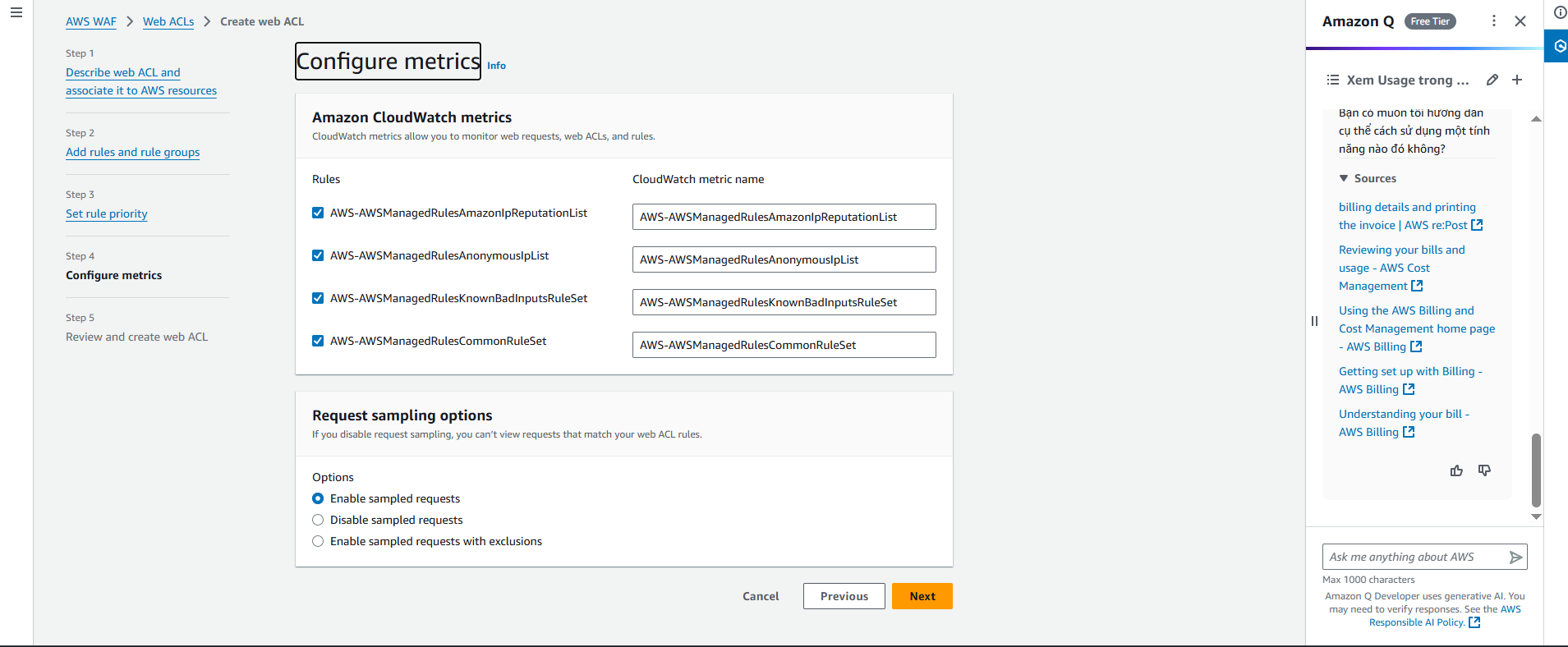1568x647 pixels.
Task: Open the conversation list icon
Action: coord(1332,80)
